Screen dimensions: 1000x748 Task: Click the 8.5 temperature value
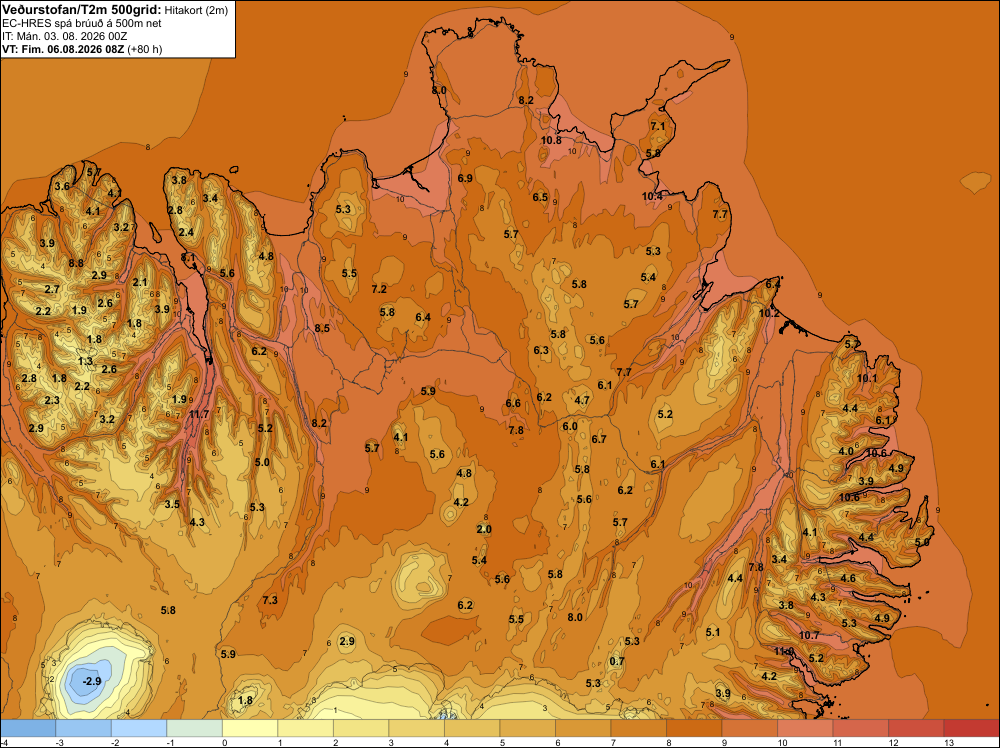[322, 328]
